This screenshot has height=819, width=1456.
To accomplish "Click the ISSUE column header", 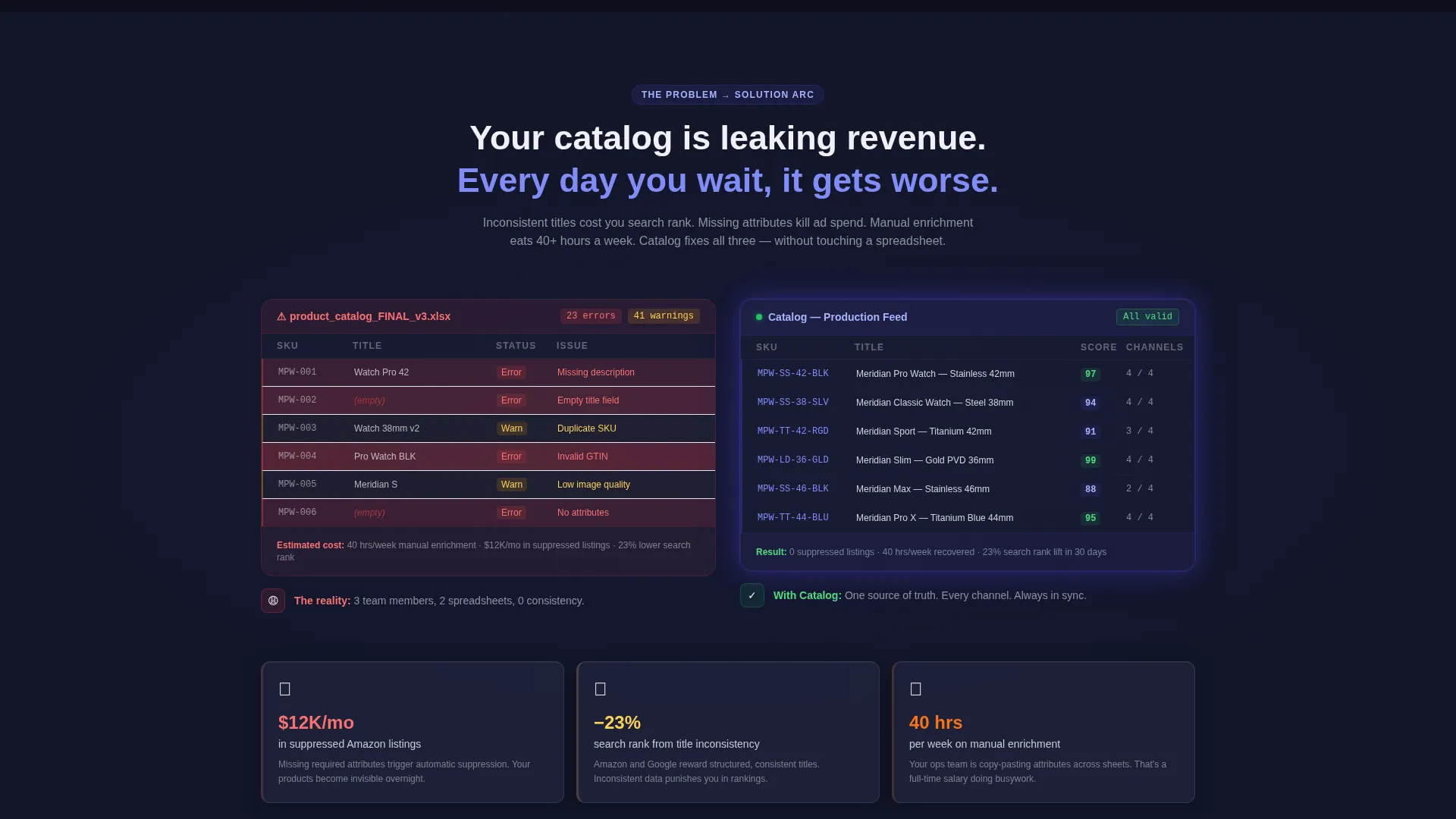I will [x=573, y=346].
